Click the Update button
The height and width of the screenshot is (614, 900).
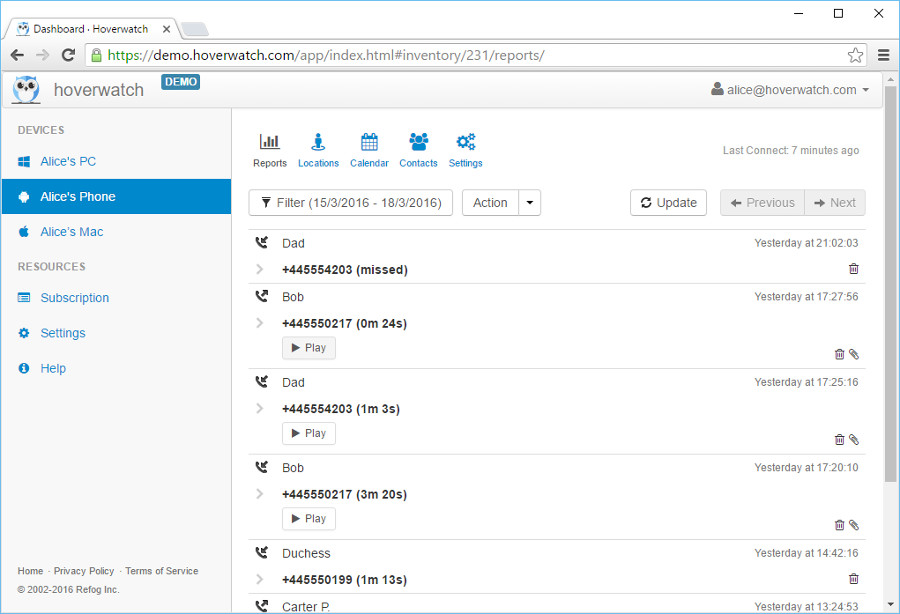pos(668,203)
